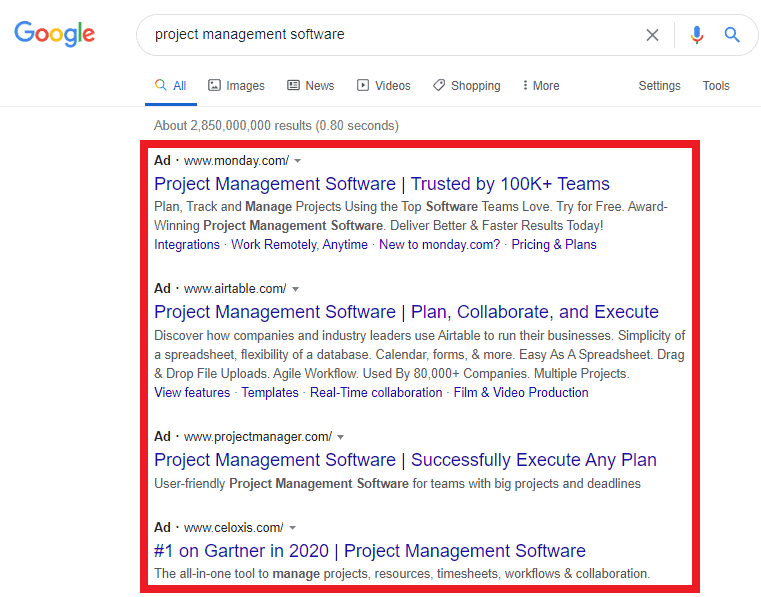Clear the search box with the X icon
This screenshot has width=761, height=597.
tap(652, 35)
